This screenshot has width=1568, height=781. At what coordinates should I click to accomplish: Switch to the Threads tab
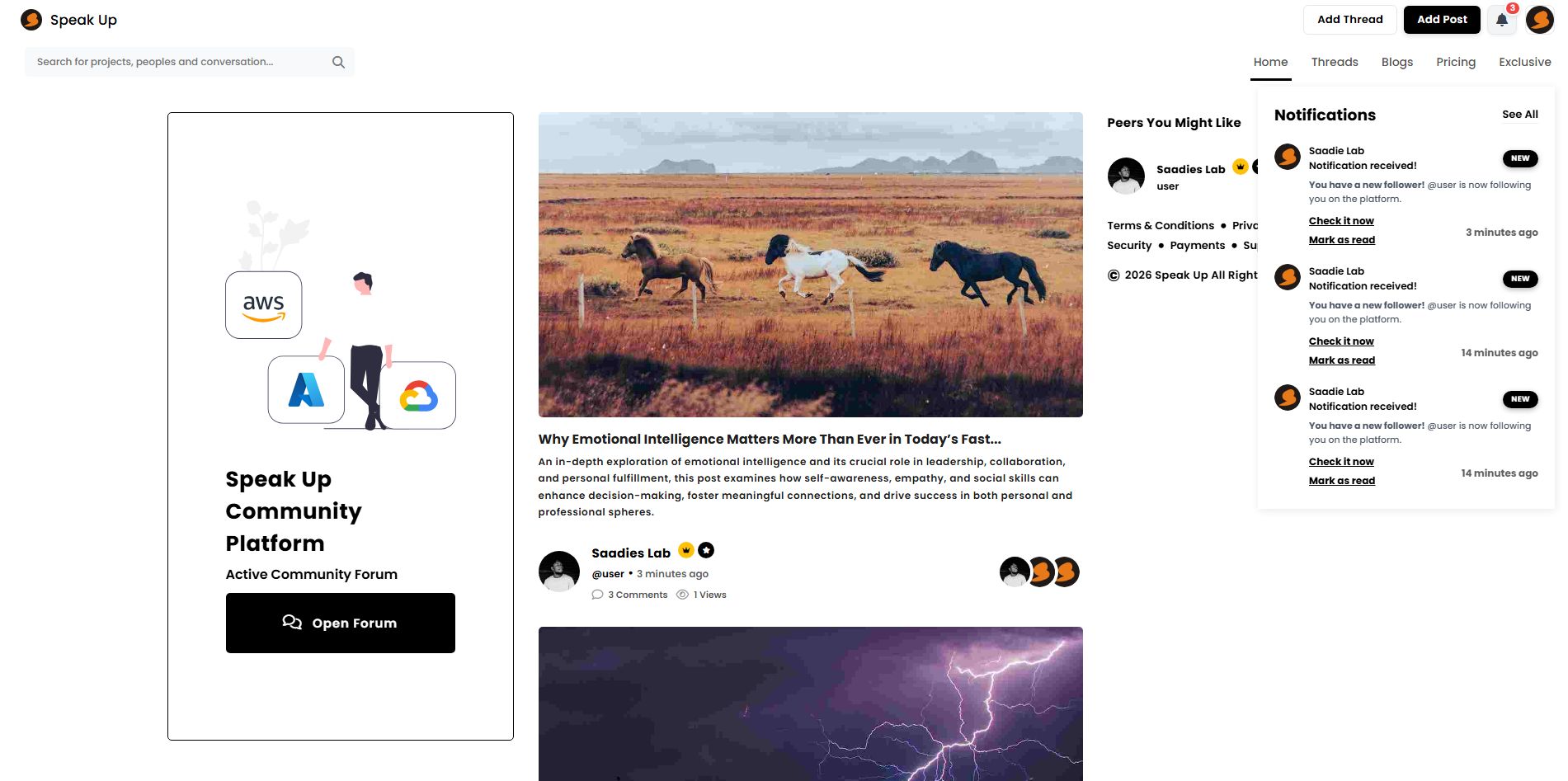pos(1335,62)
